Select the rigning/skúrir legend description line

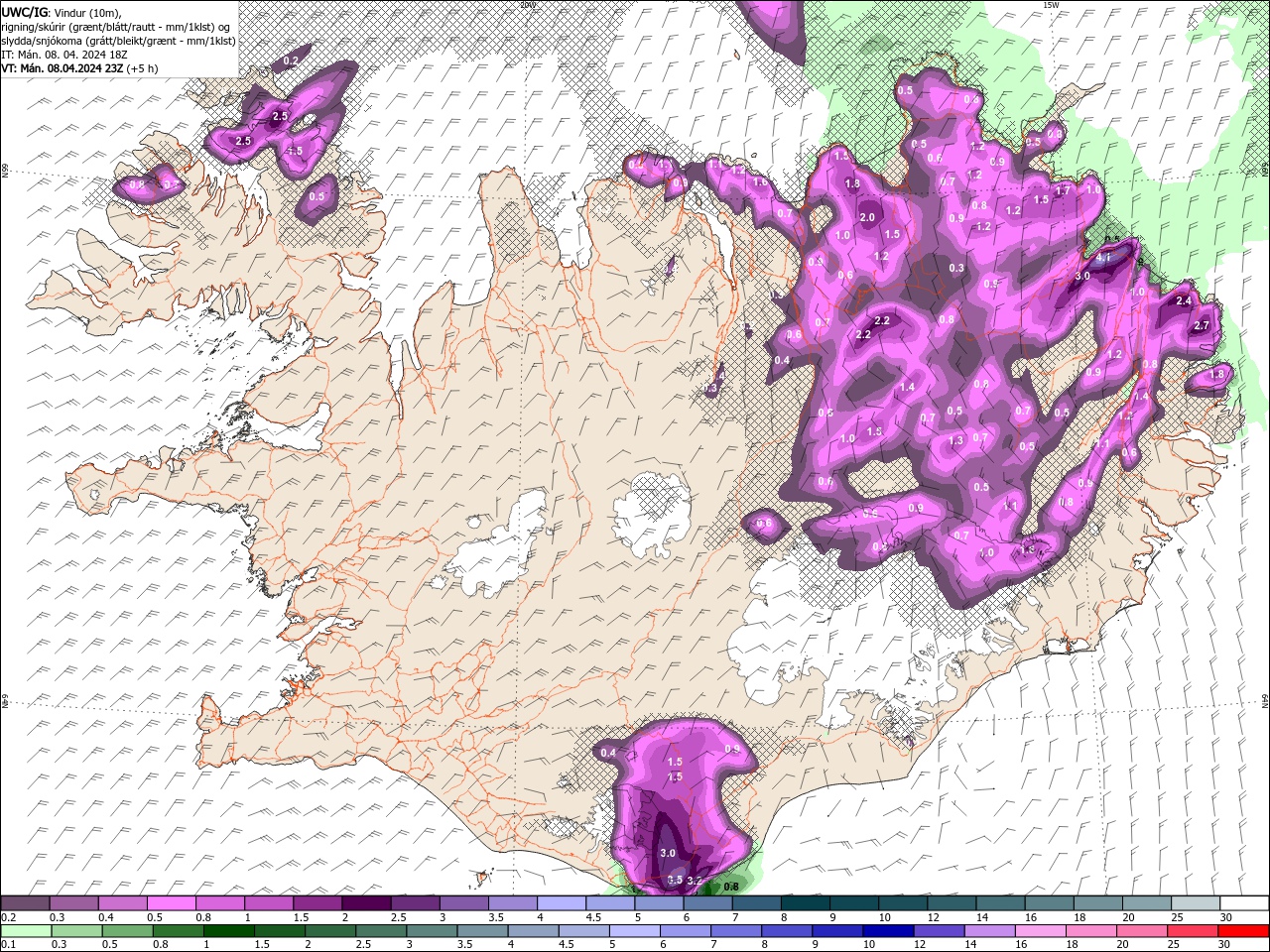(x=115, y=27)
